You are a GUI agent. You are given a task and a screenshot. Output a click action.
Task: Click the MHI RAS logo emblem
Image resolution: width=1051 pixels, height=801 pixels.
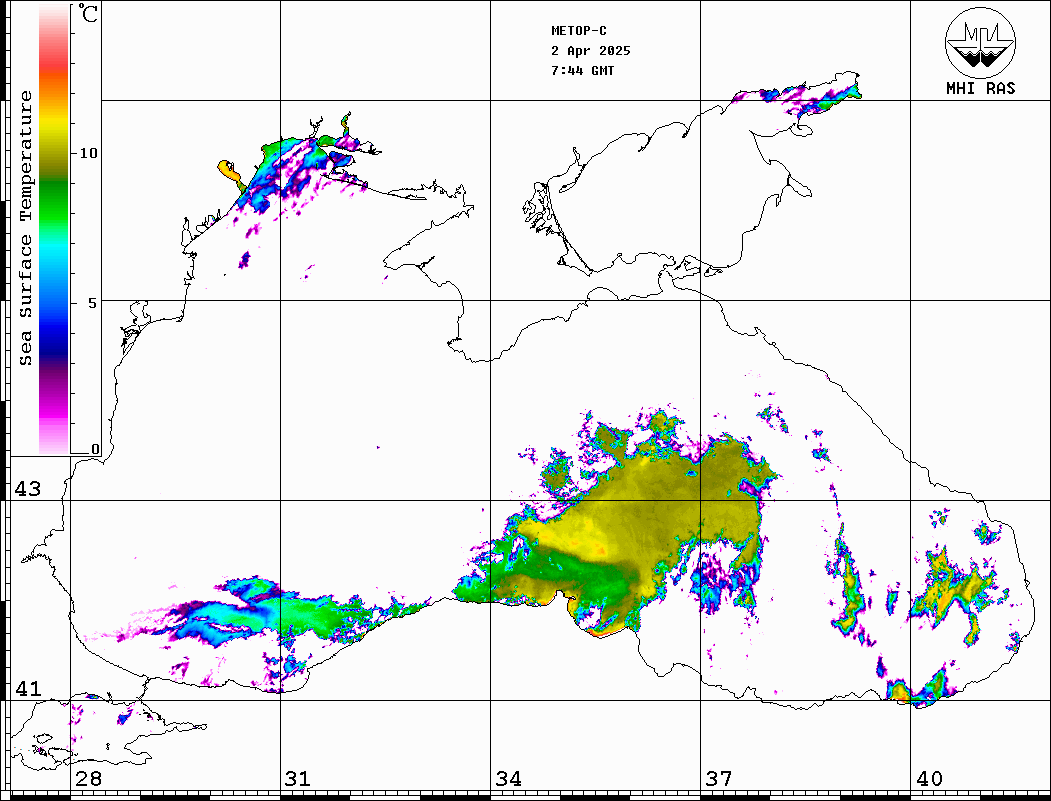[x=980, y=43]
